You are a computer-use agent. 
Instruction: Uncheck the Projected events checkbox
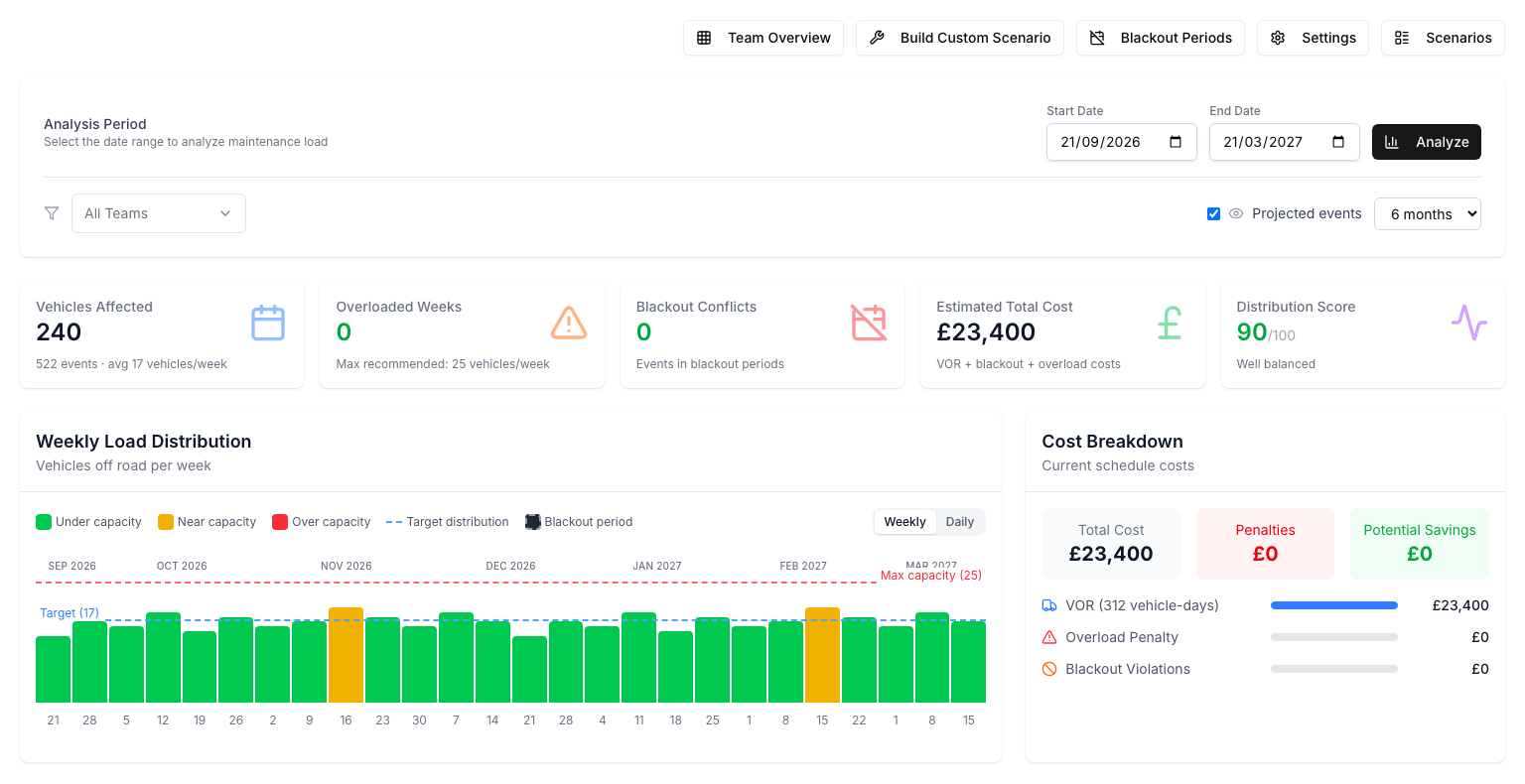[1213, 213]
